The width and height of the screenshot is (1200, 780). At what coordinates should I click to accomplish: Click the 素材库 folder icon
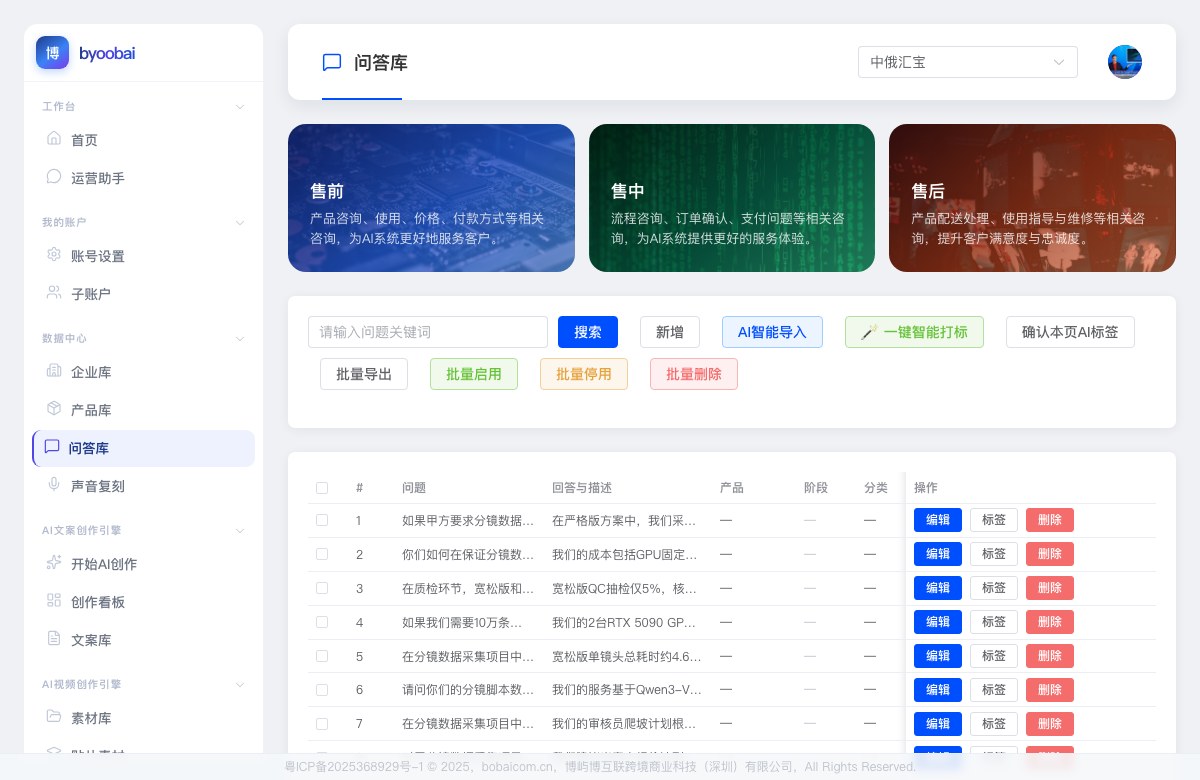click(54, 717)
